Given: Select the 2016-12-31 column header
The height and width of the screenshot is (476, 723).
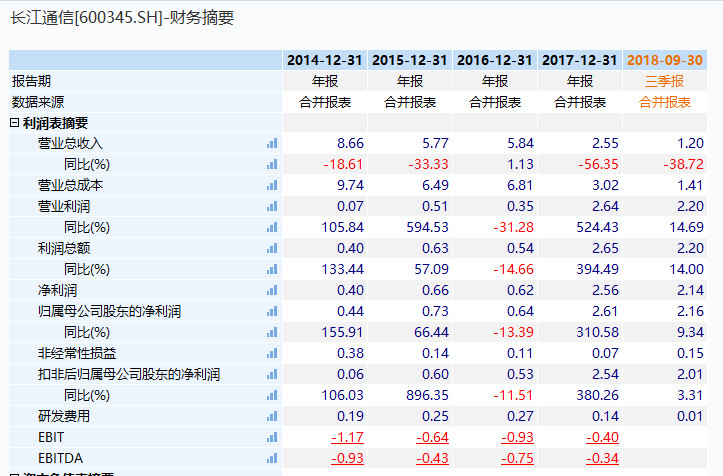Looking at the screenshot, I should click(494, 60).
